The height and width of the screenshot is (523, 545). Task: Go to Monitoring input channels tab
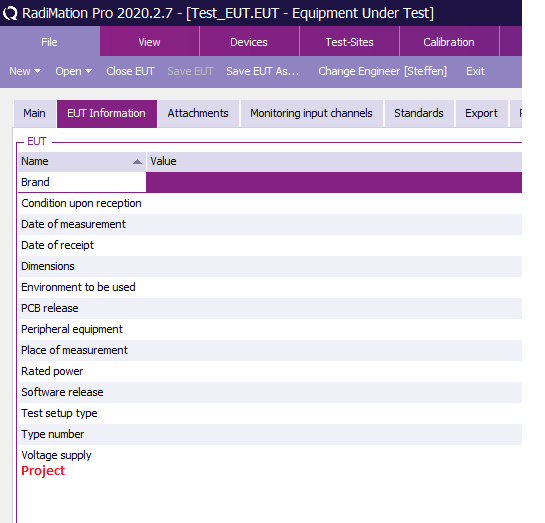click(311, 114)
